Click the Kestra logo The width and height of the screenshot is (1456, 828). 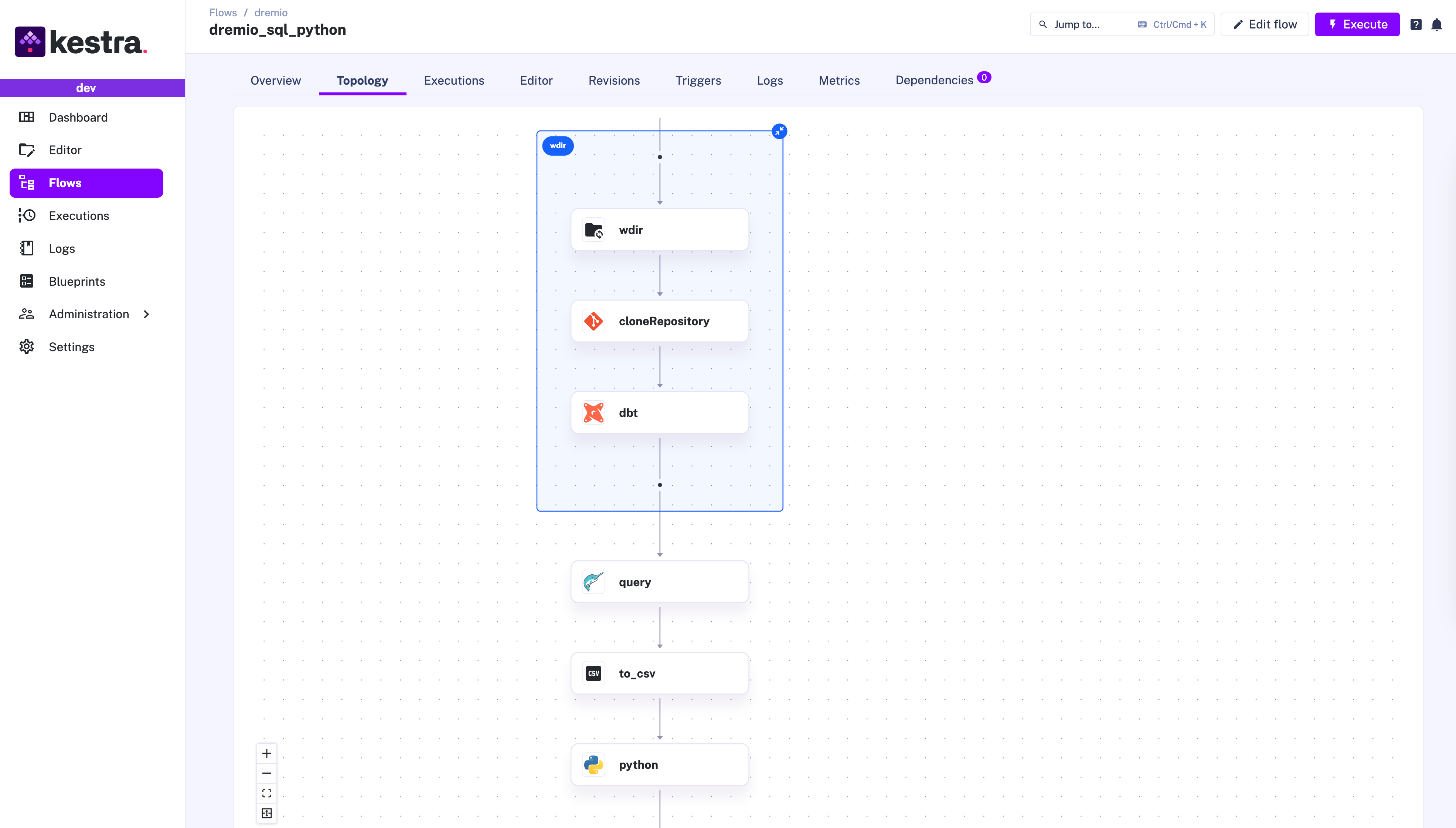tap(81, 42)
